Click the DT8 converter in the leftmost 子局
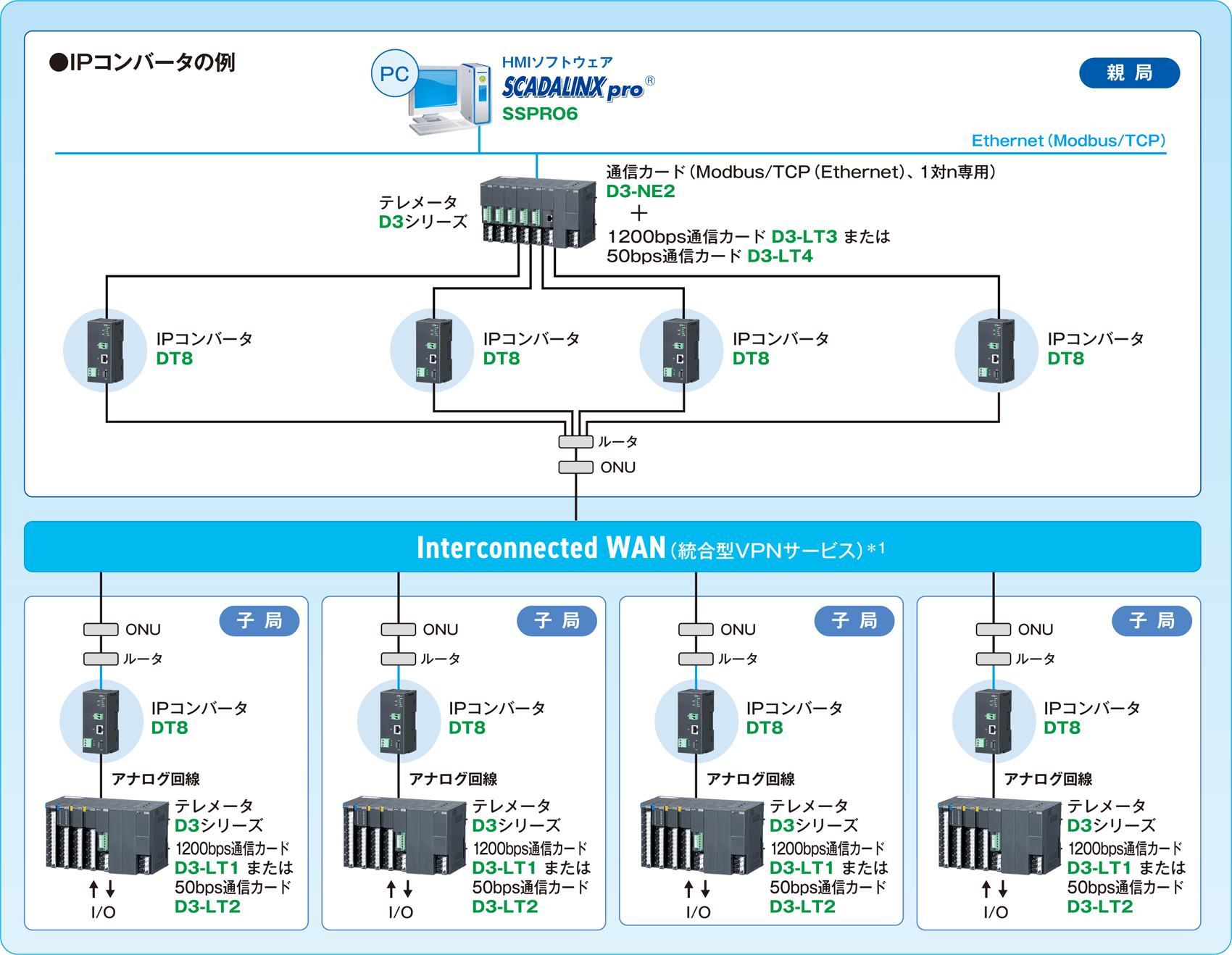Image resolution: width=1232 pixels, height=955 pixels. 101,721
